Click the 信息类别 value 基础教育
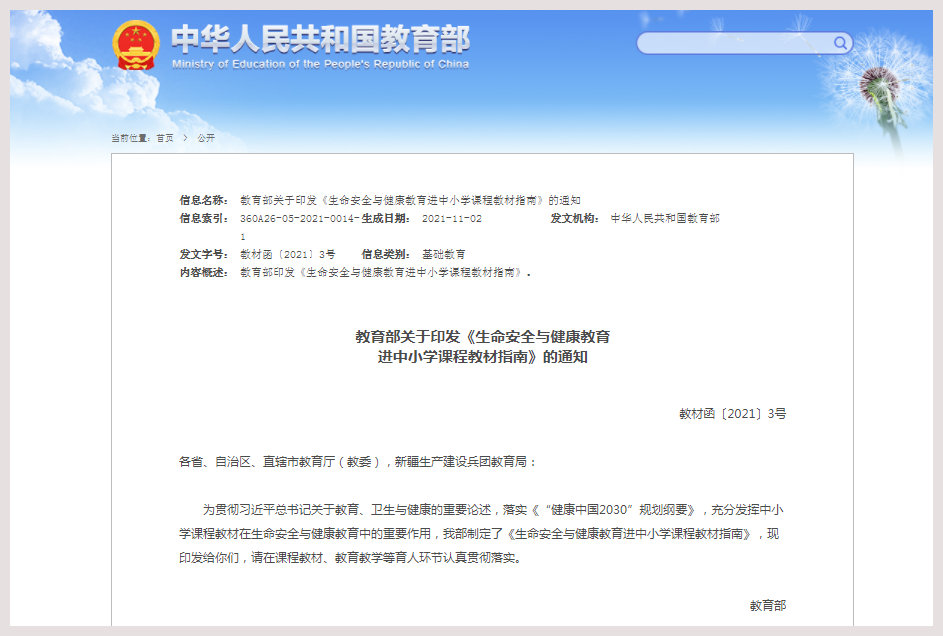 tap(444, 254)
